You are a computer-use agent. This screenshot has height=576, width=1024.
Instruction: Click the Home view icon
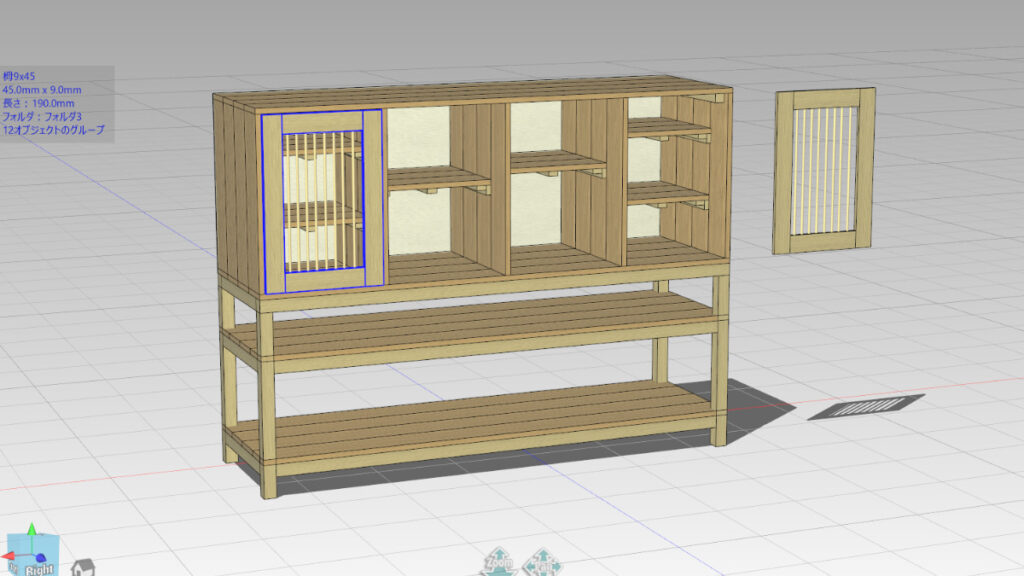click(x=82, y=567)
